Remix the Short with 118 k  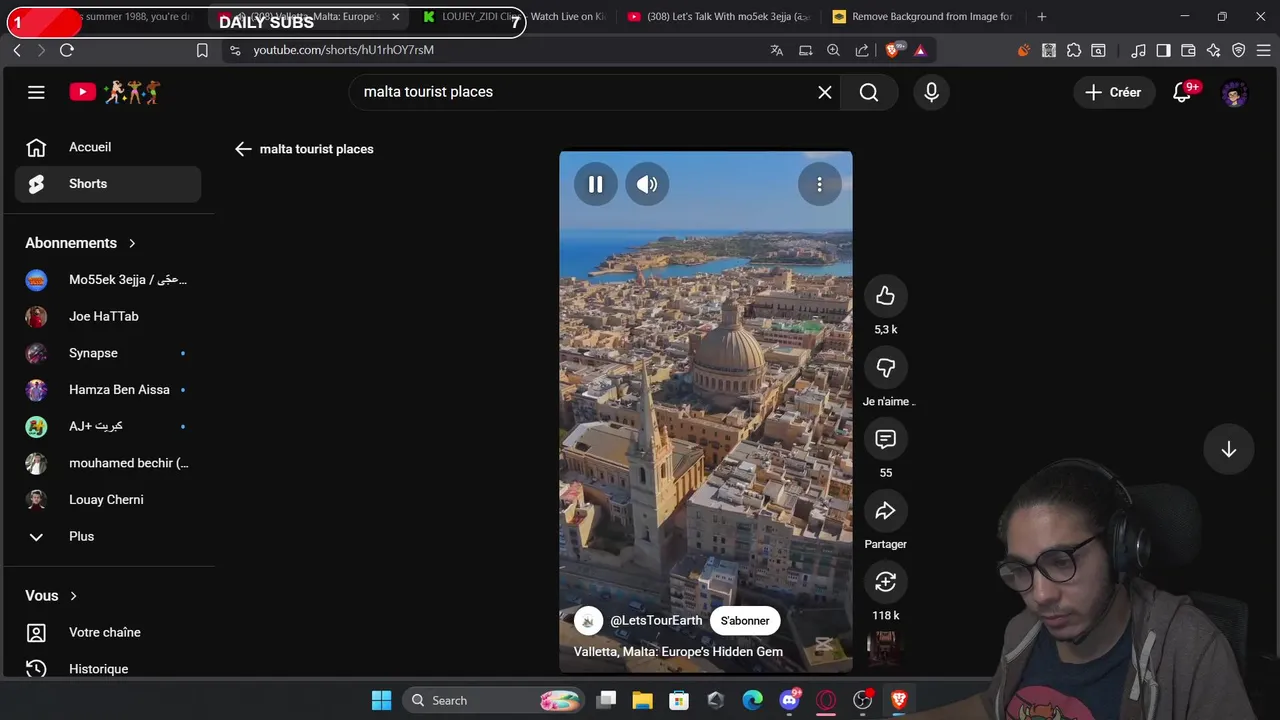click(x=885, y=582)
